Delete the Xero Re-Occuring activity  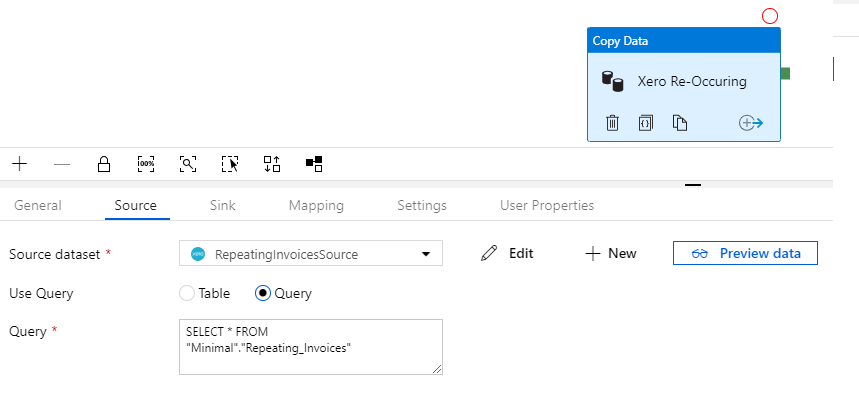(612, 123)
